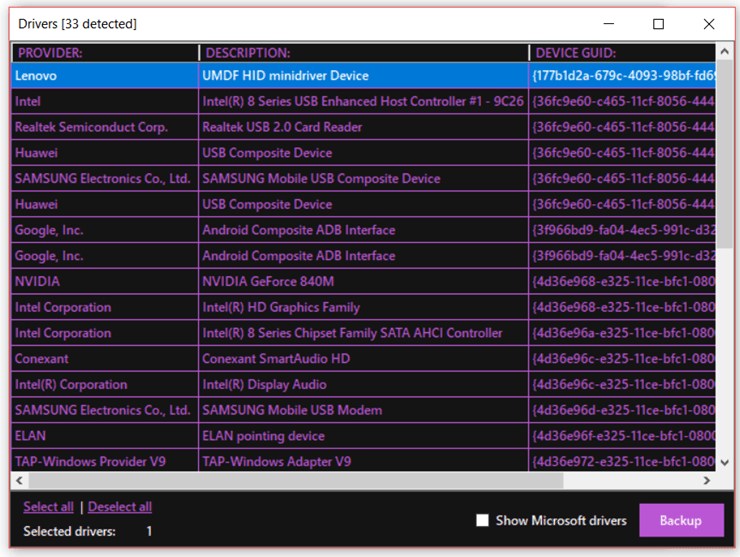Click the Select all link
Image resolution: width=740 pixels, height=557 pixels.
pyautogui.click(x=49, y=506)
